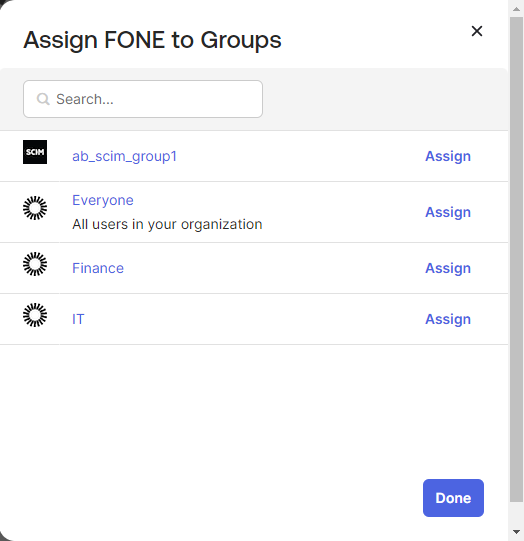This screenshot has height=541, width=524.
Task: Click the scrollbar down arrow
Action: 516,532
